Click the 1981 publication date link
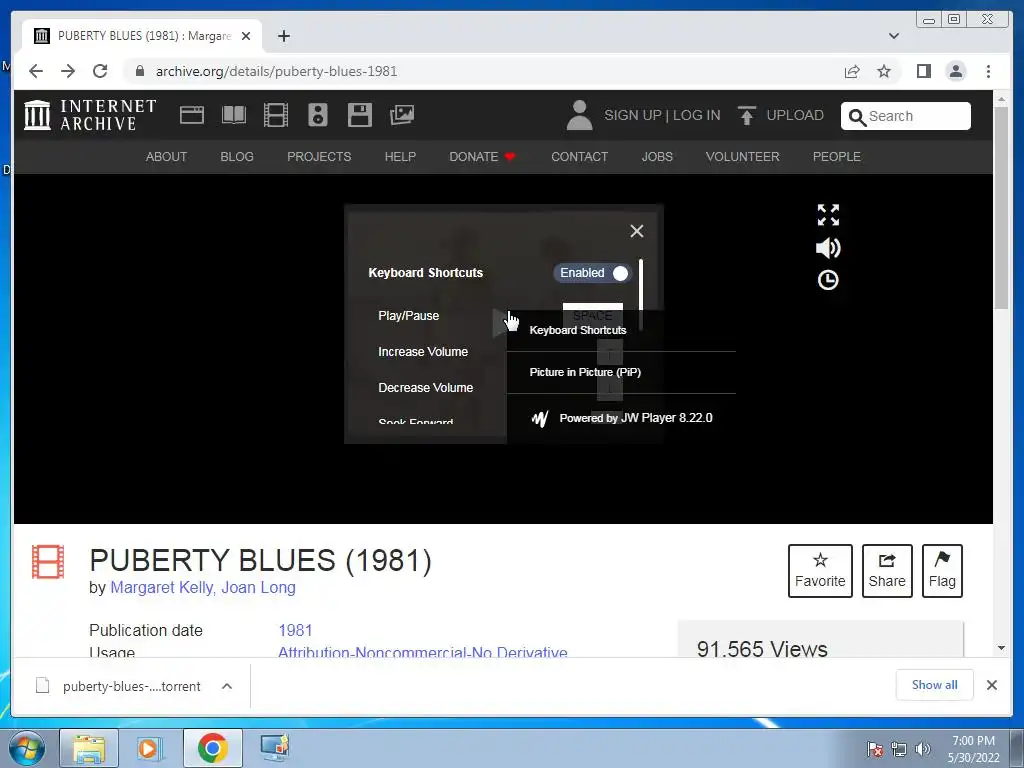The height and width of the screenshot is (768, 1024). click(x=295, y=631)
